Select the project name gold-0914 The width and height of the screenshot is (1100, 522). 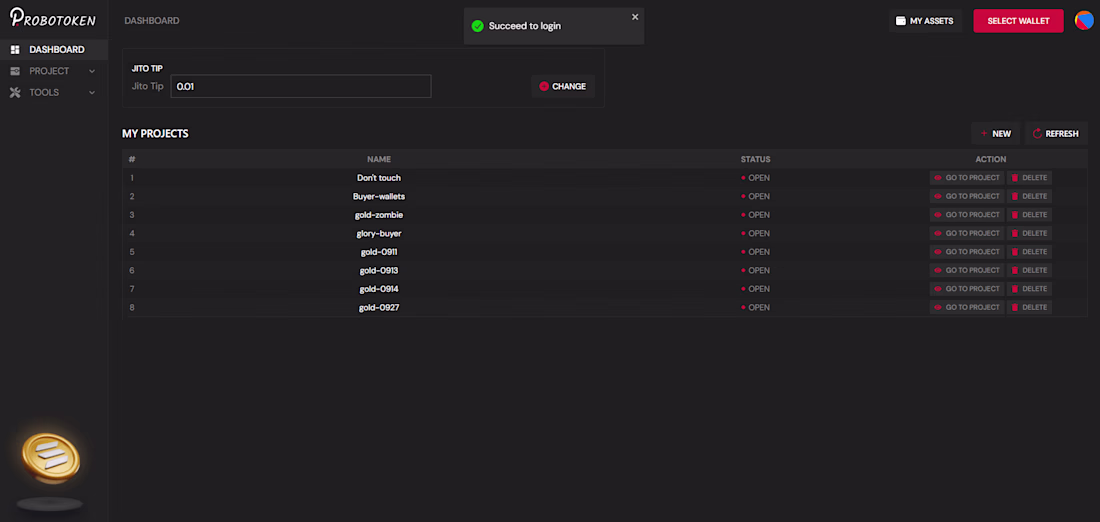coord(379,288)
